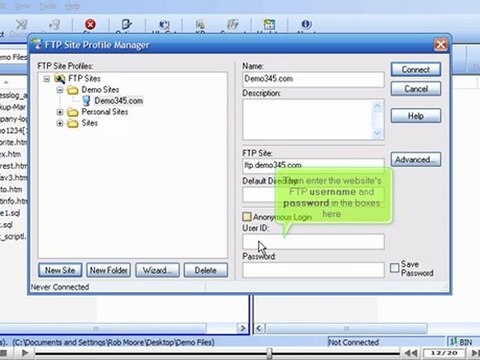Click the colorful grid window toolbar icon

pos(269,24)
